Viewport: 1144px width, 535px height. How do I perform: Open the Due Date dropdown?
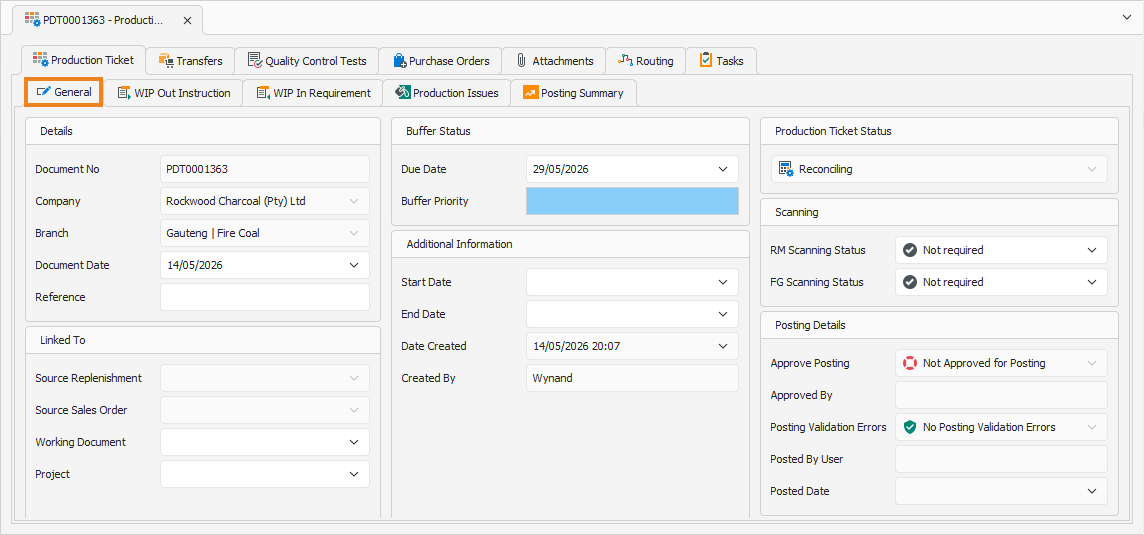[x=723, y=169]
